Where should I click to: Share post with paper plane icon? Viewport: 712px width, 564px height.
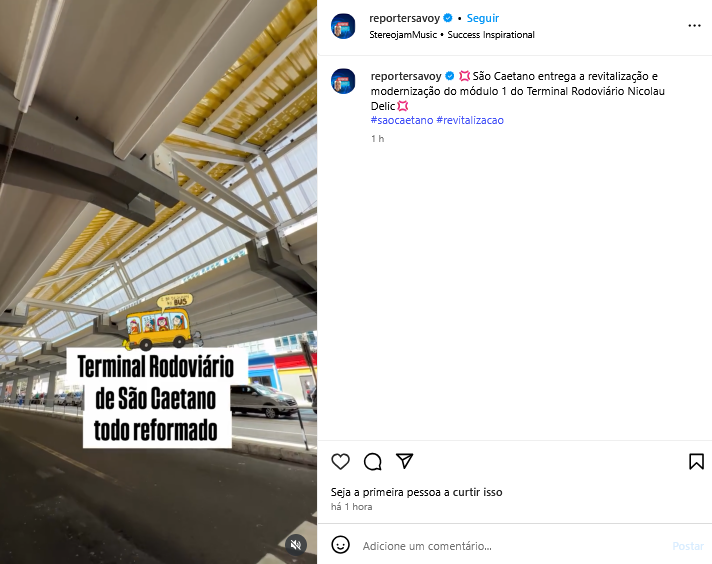[x=404, y=461]
